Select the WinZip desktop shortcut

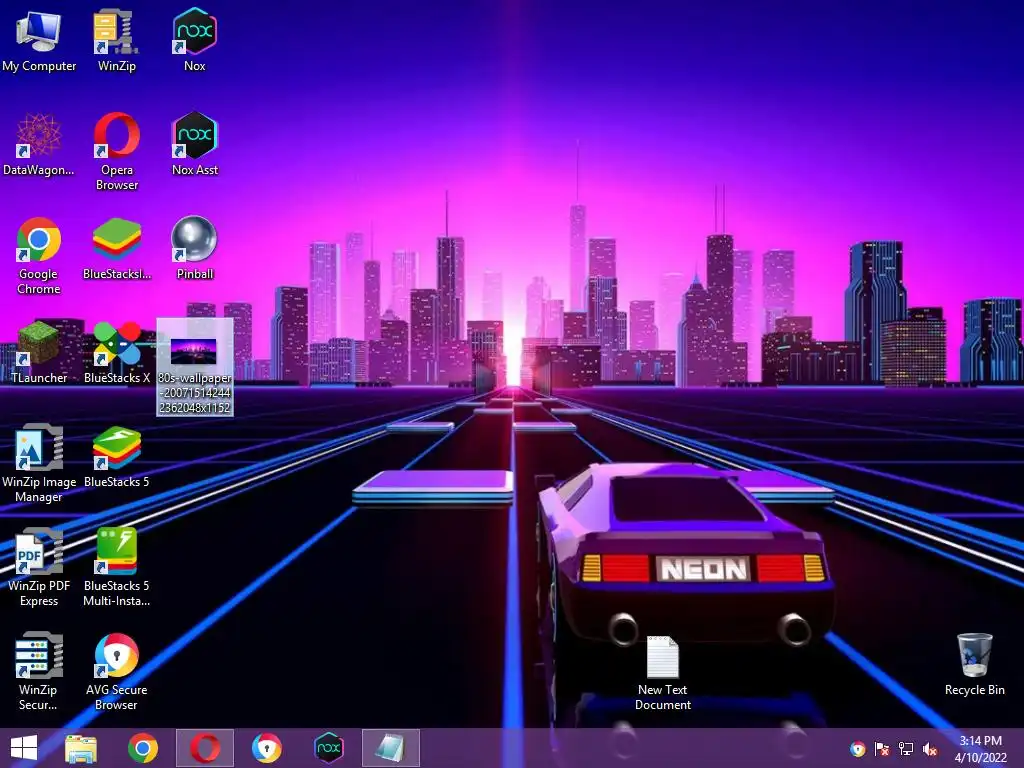[116, 39]
